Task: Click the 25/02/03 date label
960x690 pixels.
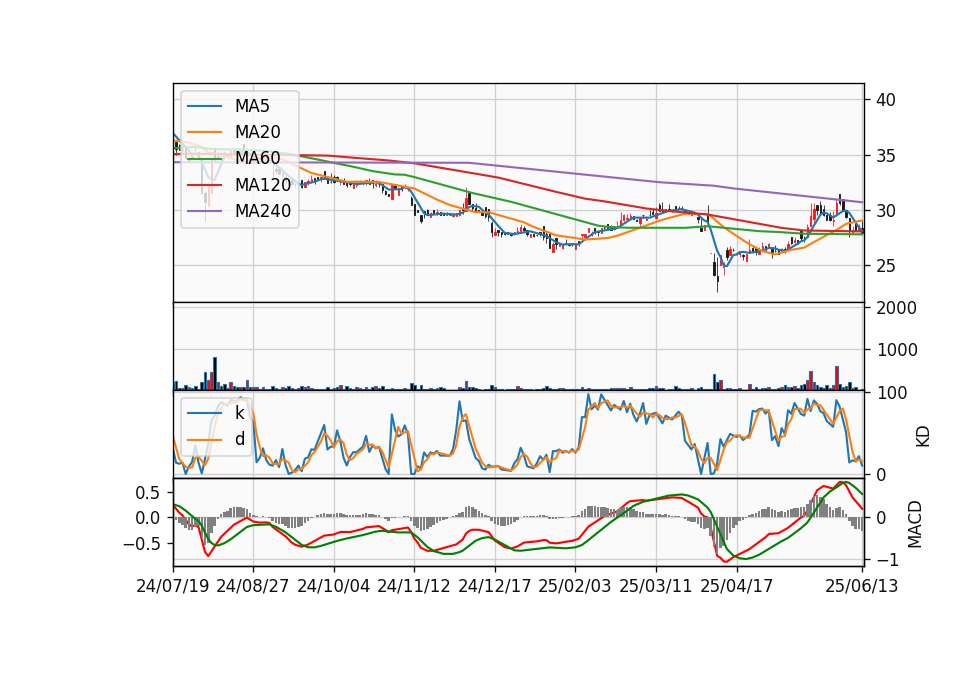Action: [x=575, y=586]
